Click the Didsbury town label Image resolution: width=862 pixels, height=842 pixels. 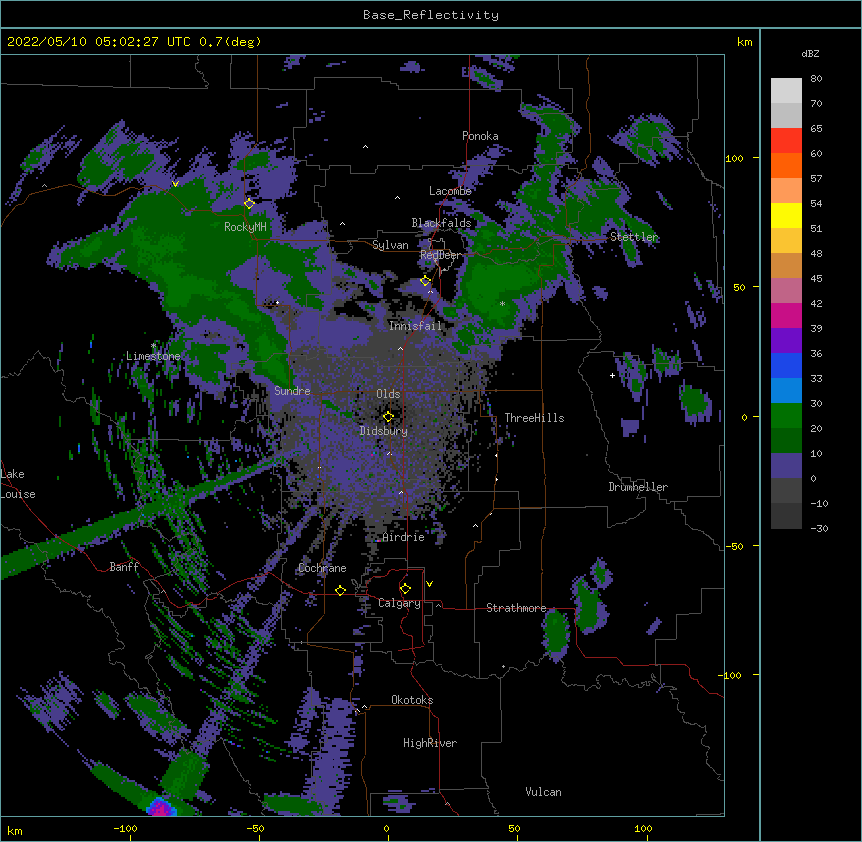[384, 431]
